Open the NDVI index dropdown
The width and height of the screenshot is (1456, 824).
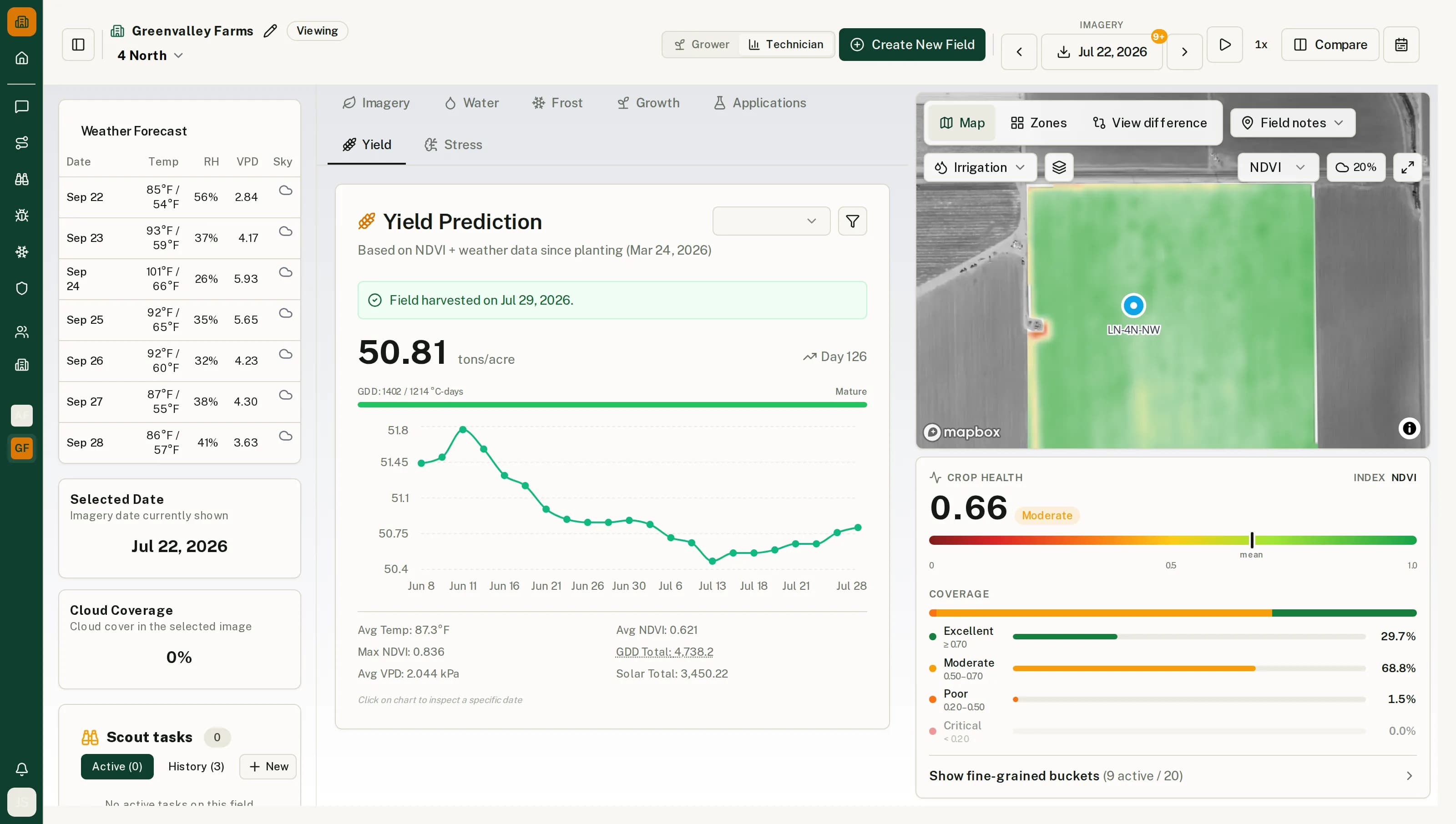(1278, 167)
